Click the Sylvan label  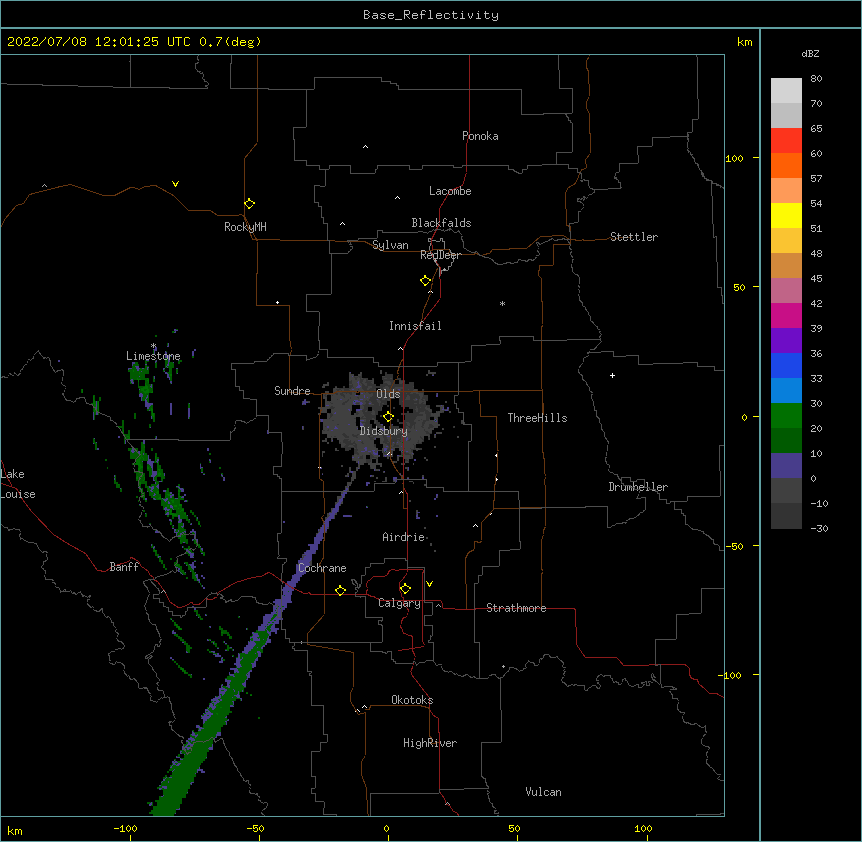[390, 245]
